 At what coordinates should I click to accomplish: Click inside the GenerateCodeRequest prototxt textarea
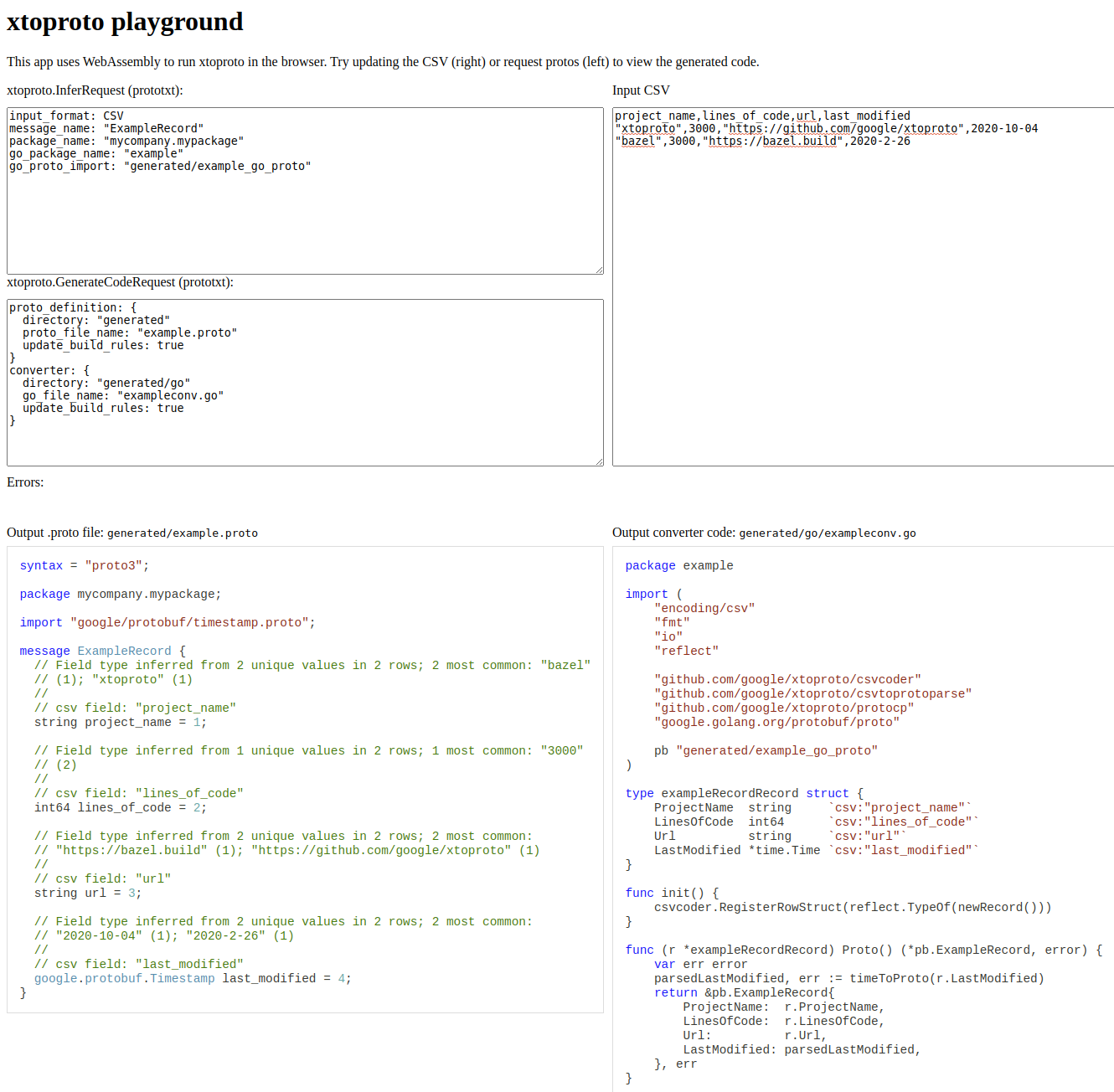305,383
